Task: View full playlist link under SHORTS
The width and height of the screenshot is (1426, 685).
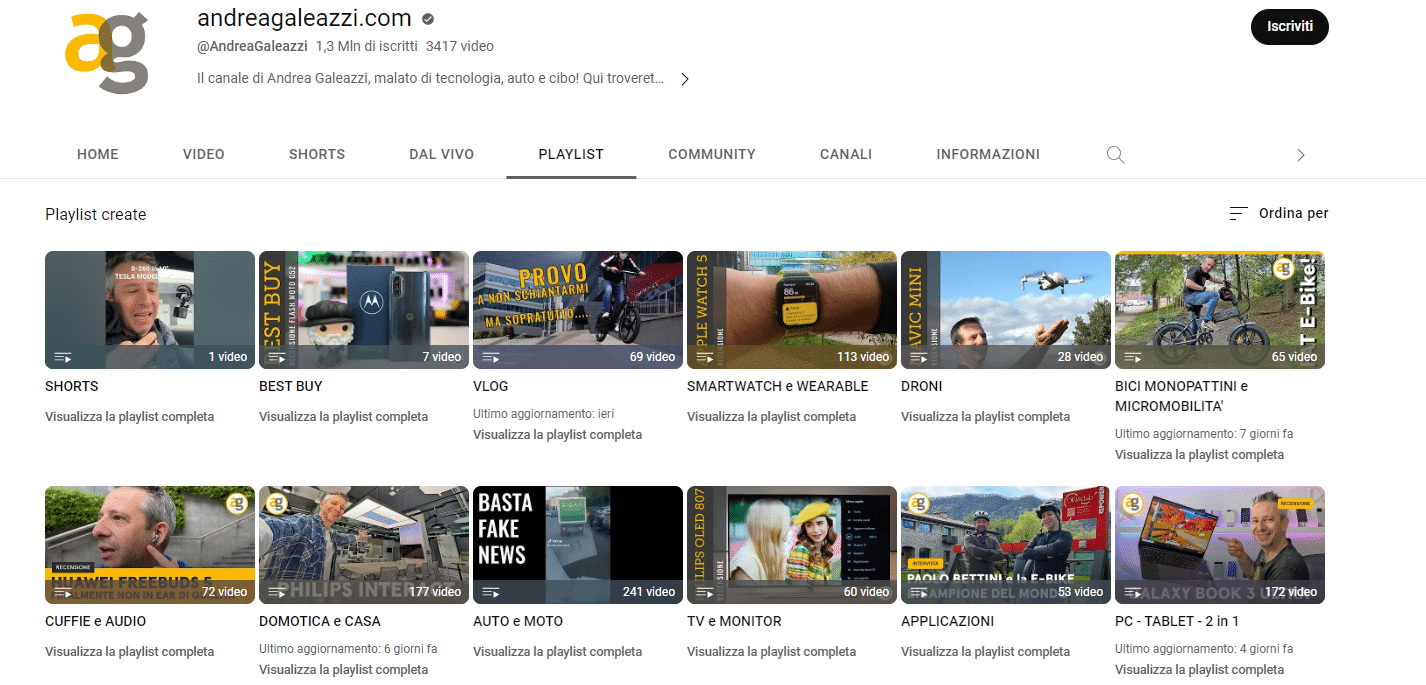Action: [129, 417]
